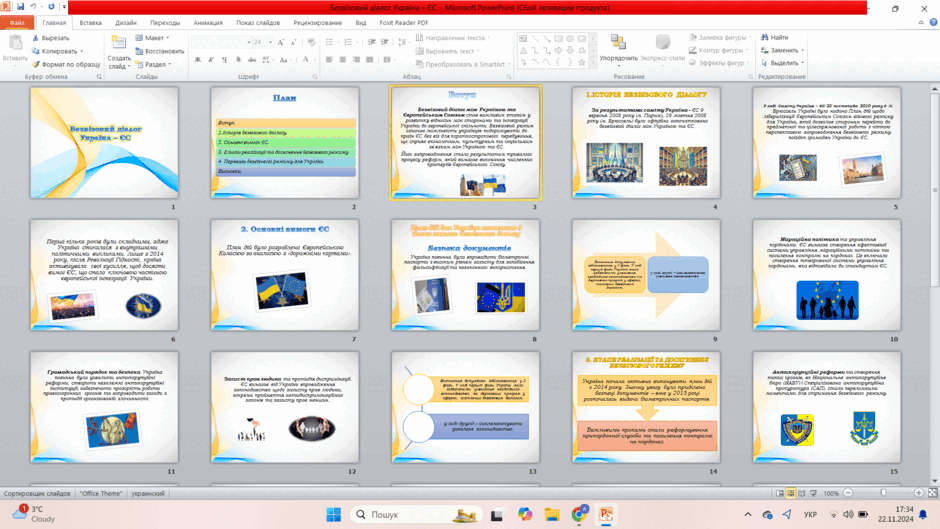The width and height of the screenshot is (940, 529).
Task: Switch to Design (Дизайн) tab
Action: coord(126,23)
